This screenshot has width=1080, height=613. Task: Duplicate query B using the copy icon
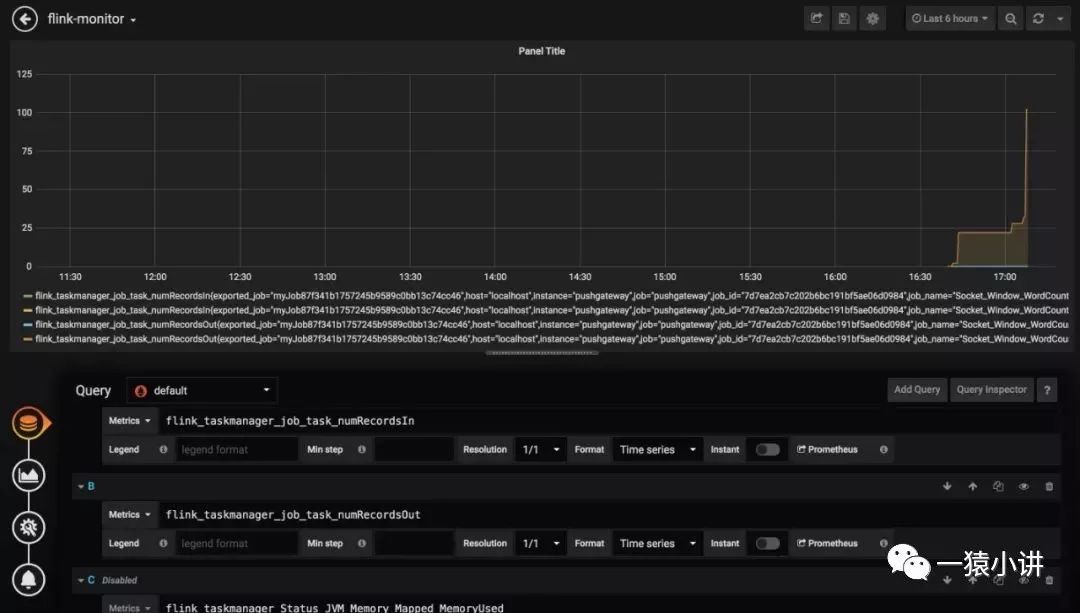[x=998, y=487]
